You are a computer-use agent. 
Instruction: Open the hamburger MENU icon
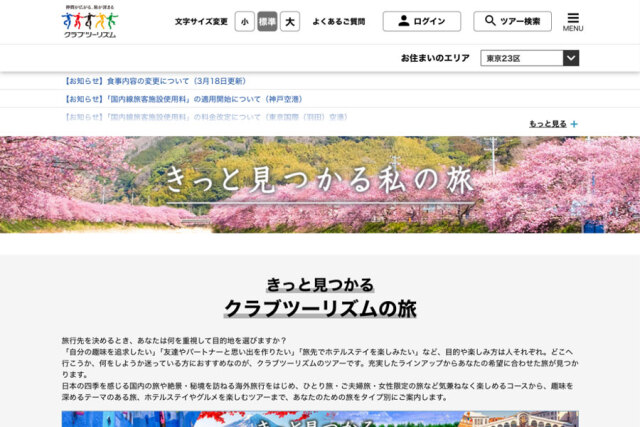pos(573,20)
